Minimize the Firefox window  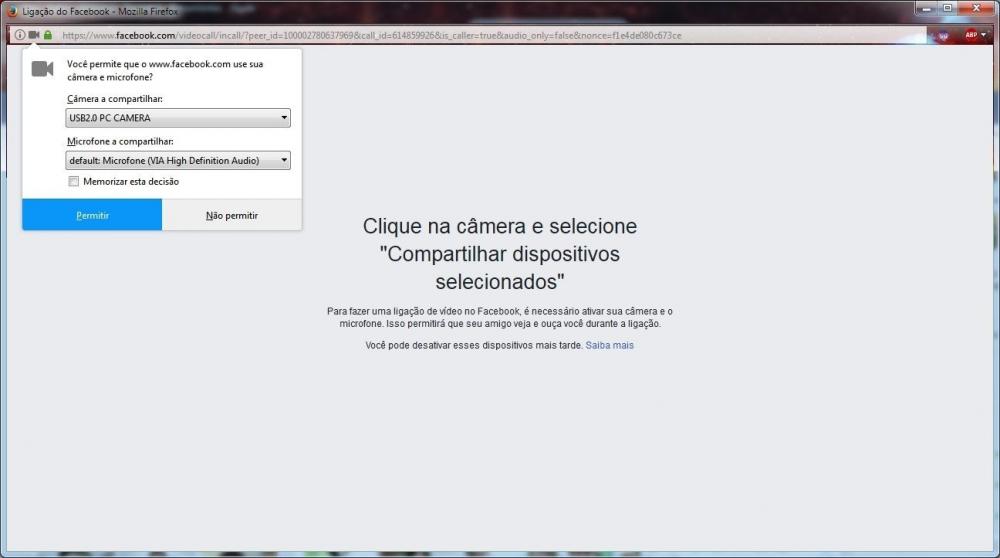point(927,8)
